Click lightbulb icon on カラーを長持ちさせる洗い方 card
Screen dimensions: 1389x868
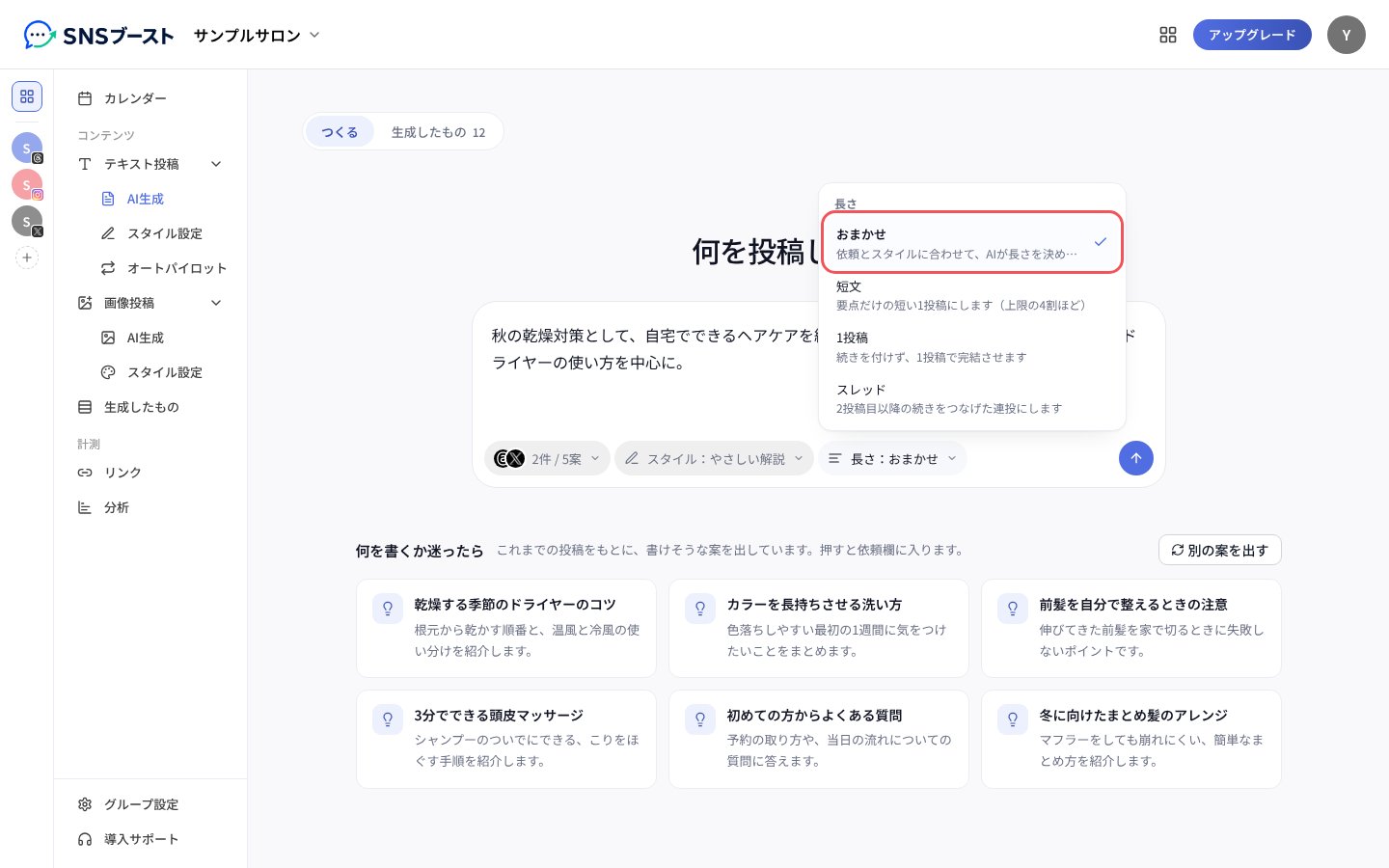[x=700, y=609]
